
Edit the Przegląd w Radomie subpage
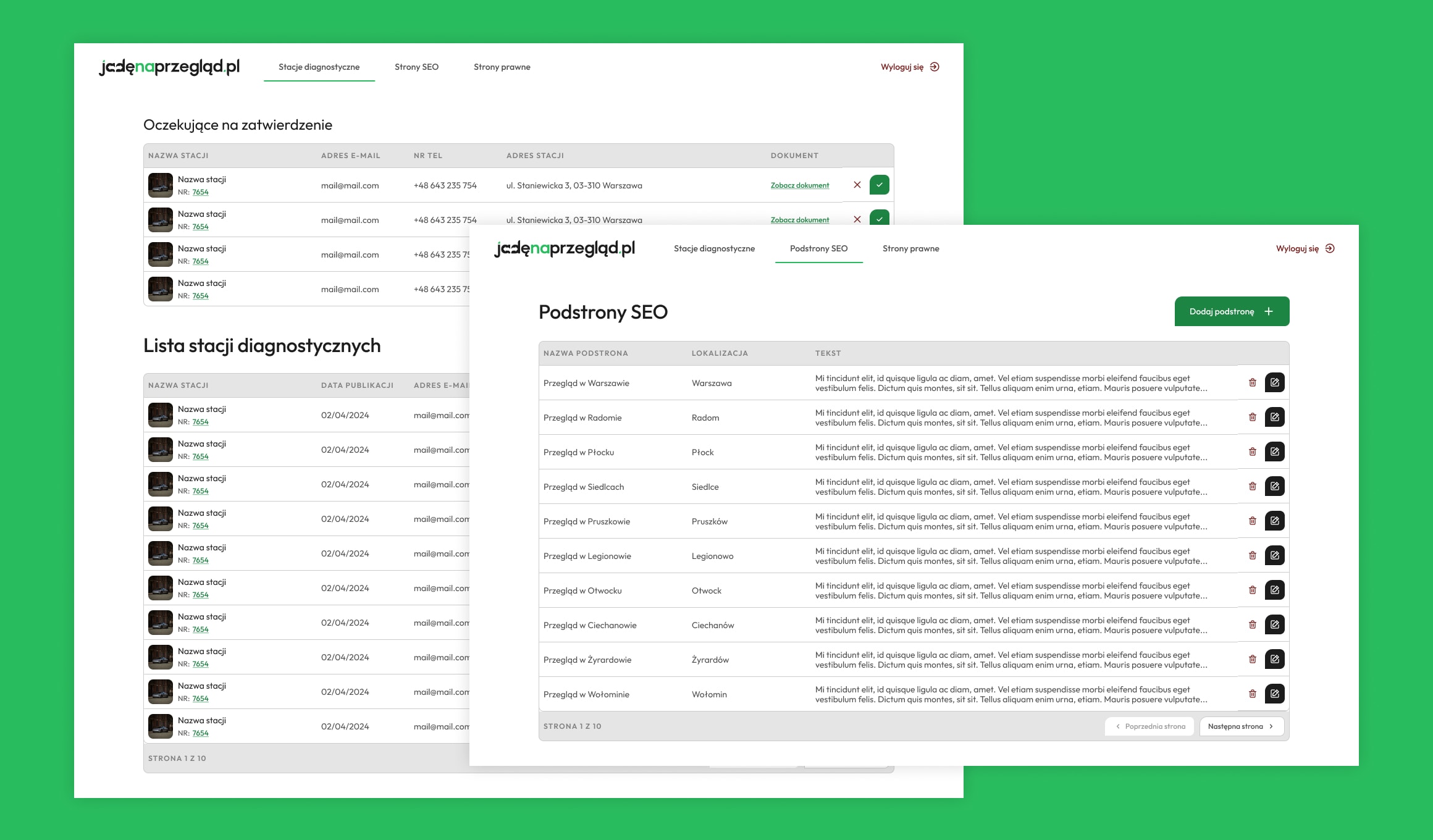(1275, 418)
